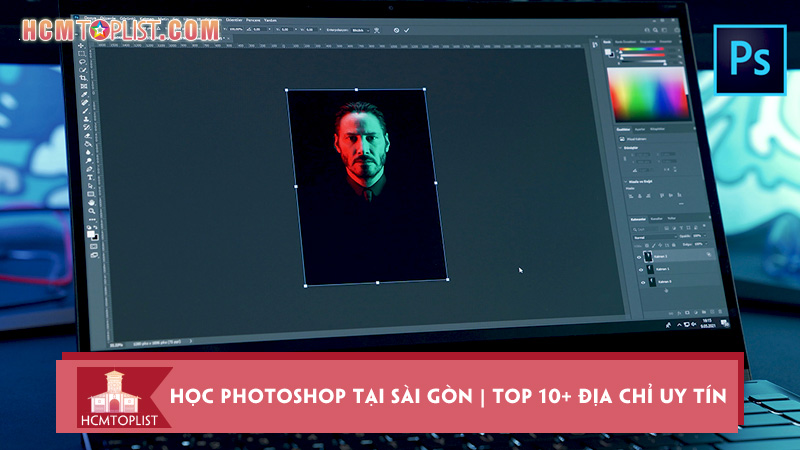
Task: Select the Path Selection tool
Action: tap(90, 186)
